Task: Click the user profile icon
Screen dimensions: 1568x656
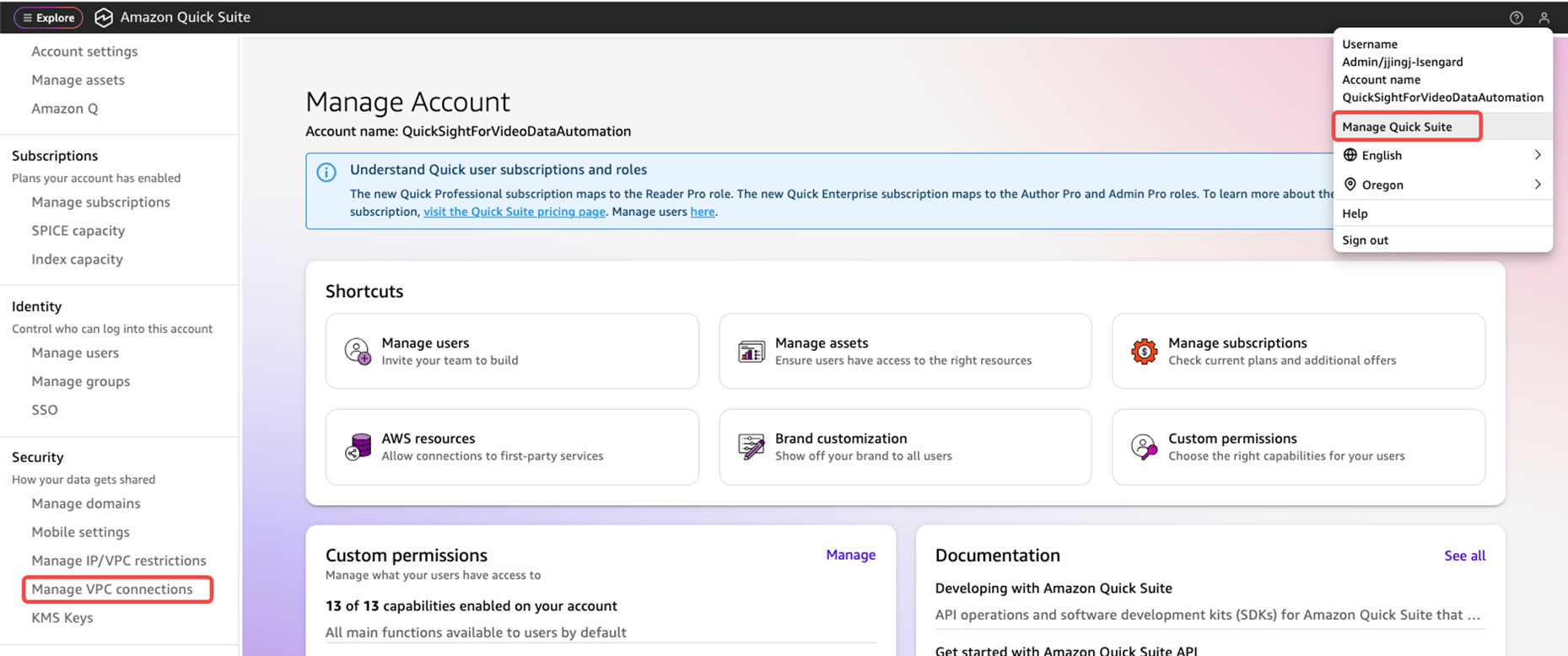Action: click(x=1544, y=18)
